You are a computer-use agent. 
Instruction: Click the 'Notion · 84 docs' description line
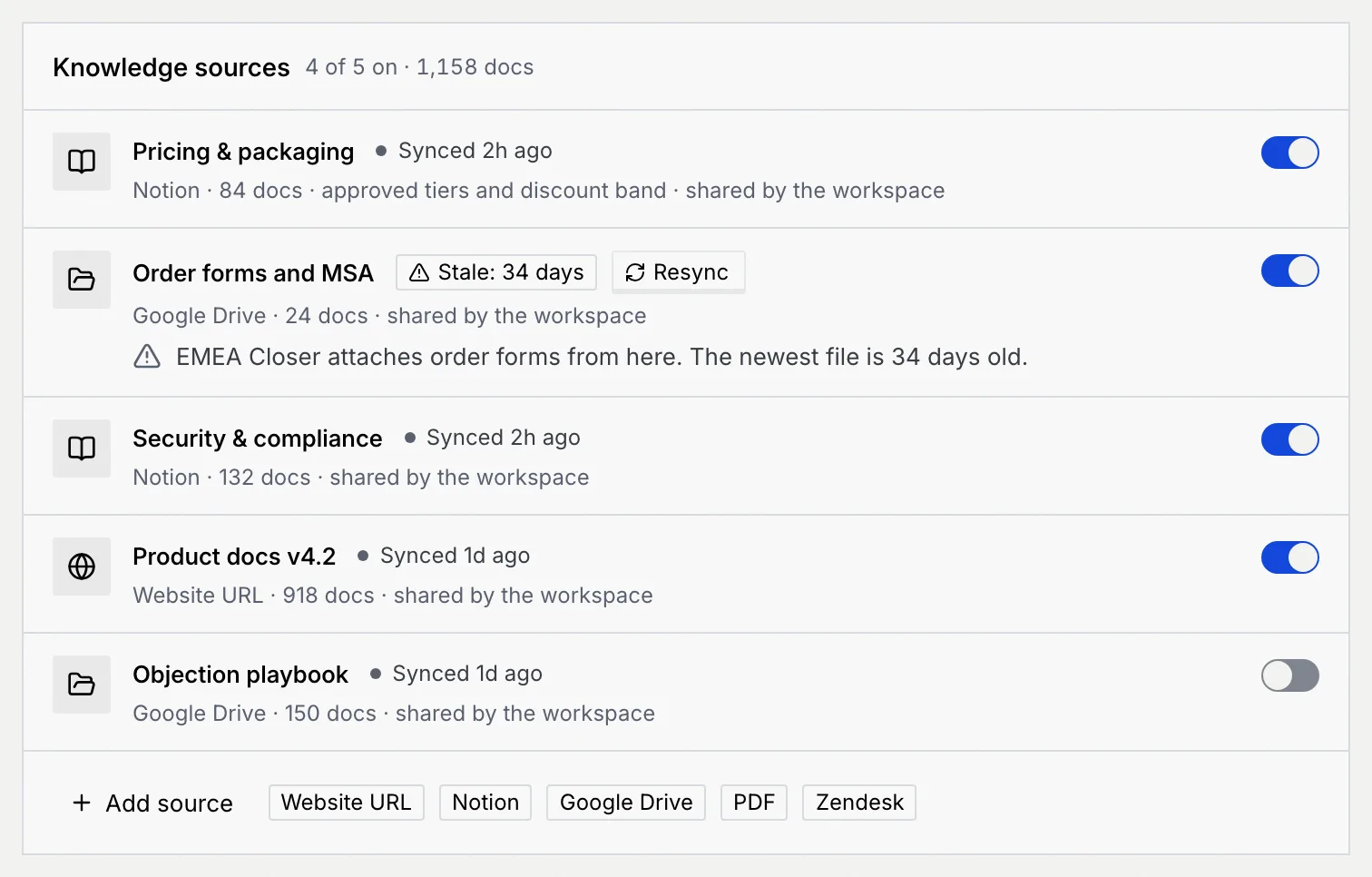[x=539, y=191]
